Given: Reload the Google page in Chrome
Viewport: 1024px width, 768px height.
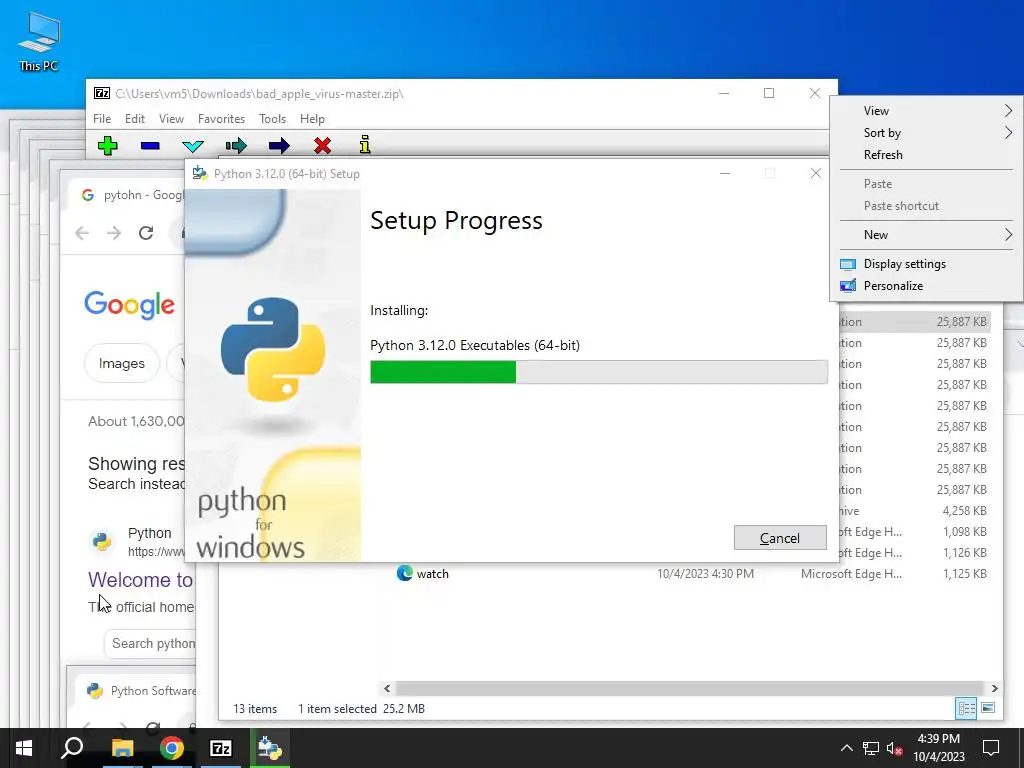Looking at the screenshot, I should coord(146,233).
